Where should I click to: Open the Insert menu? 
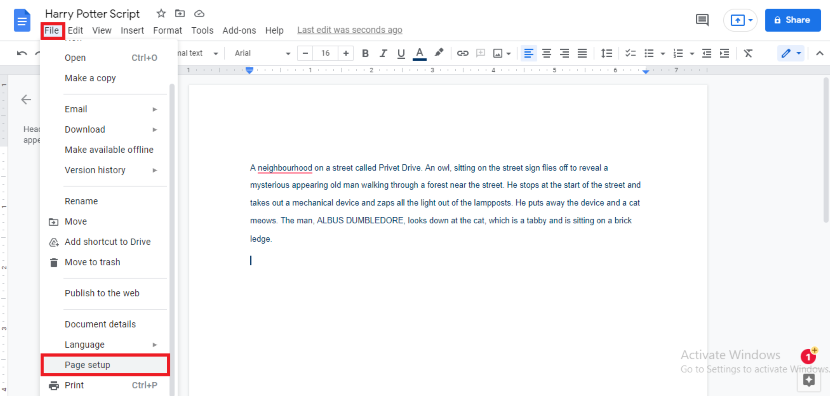(x=132, y=31)
